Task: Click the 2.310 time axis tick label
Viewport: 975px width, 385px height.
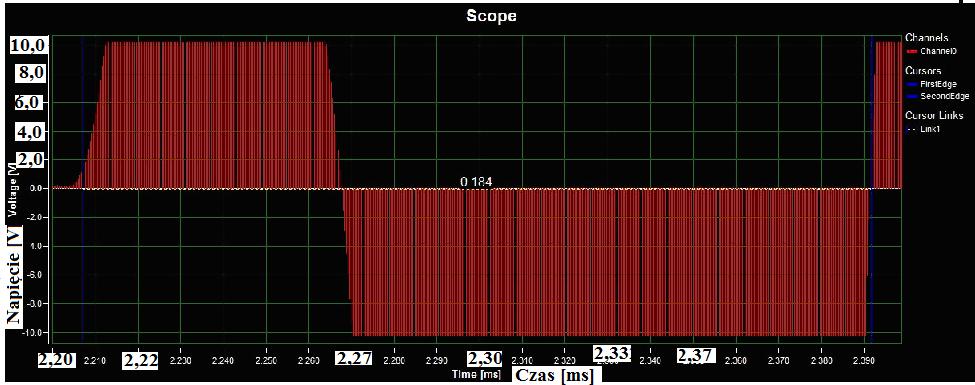Action: point(522,360)
